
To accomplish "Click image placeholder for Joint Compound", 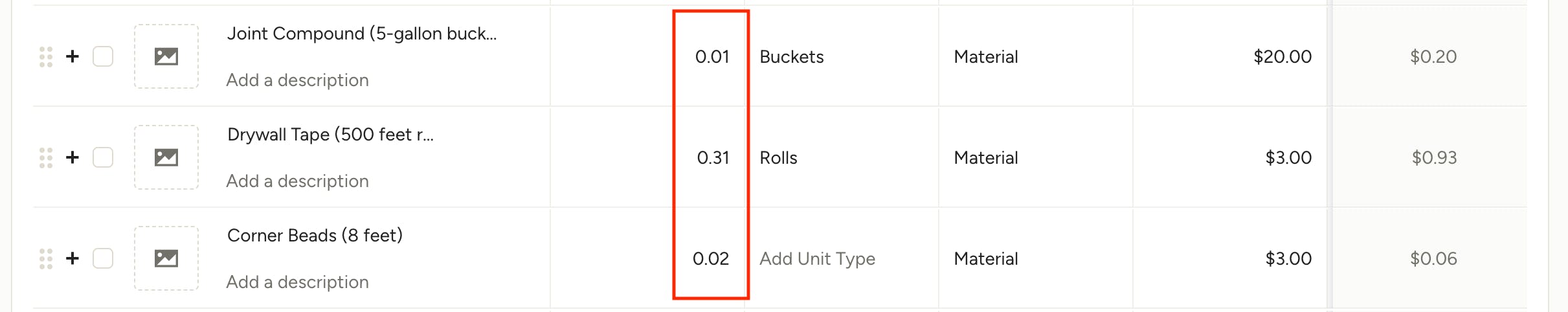I will 166,56.
